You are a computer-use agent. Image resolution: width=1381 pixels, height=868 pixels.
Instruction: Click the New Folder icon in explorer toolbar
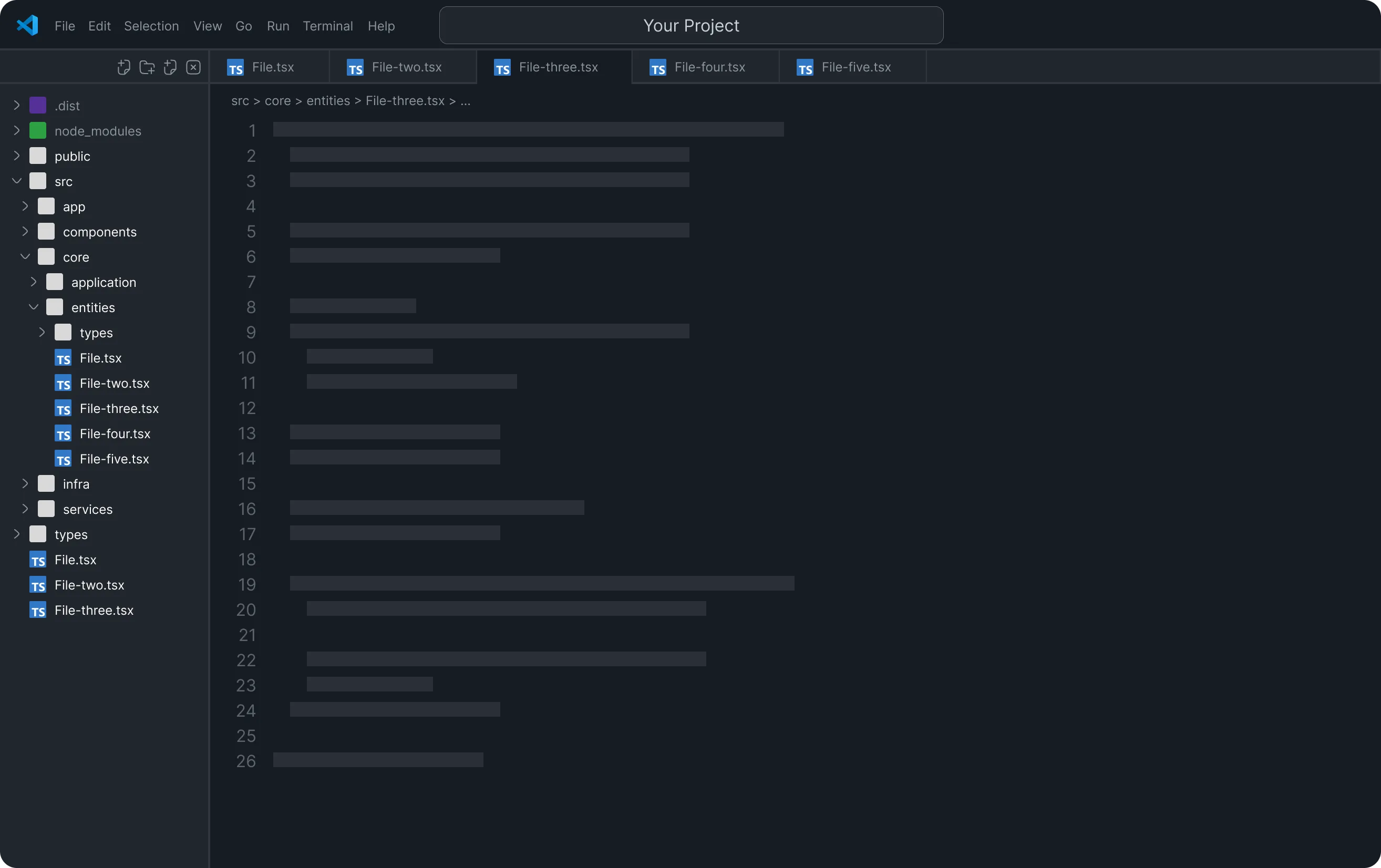click(x=147, y=67)
